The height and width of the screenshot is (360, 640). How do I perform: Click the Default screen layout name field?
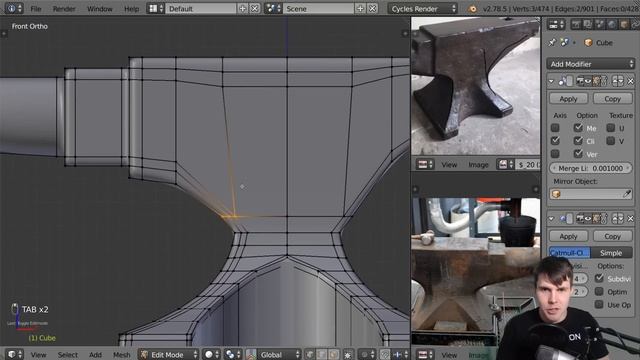point(200,9)
